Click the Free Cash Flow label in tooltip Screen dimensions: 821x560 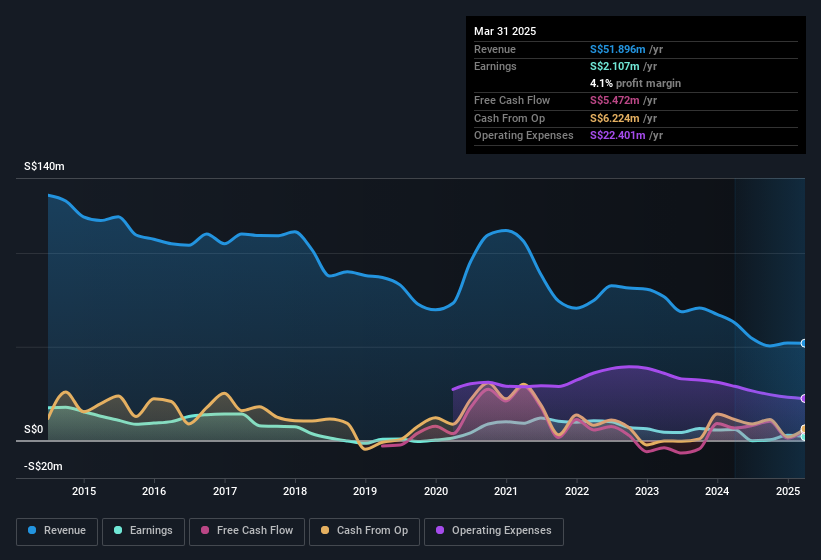coord(512,100)
